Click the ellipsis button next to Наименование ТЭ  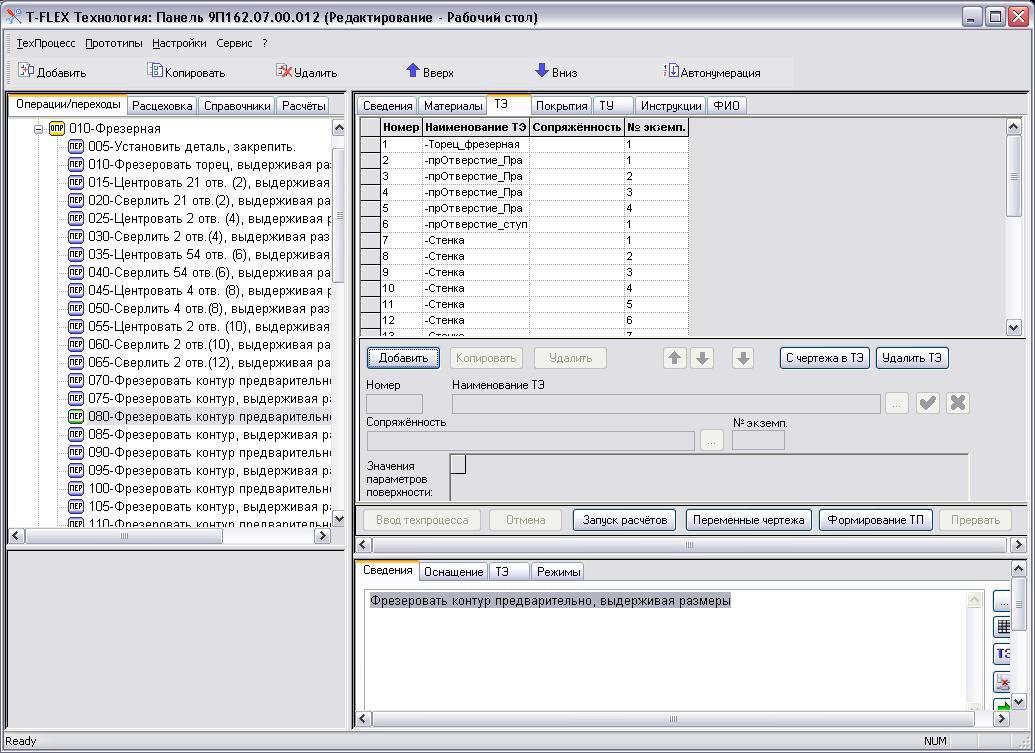896,403
